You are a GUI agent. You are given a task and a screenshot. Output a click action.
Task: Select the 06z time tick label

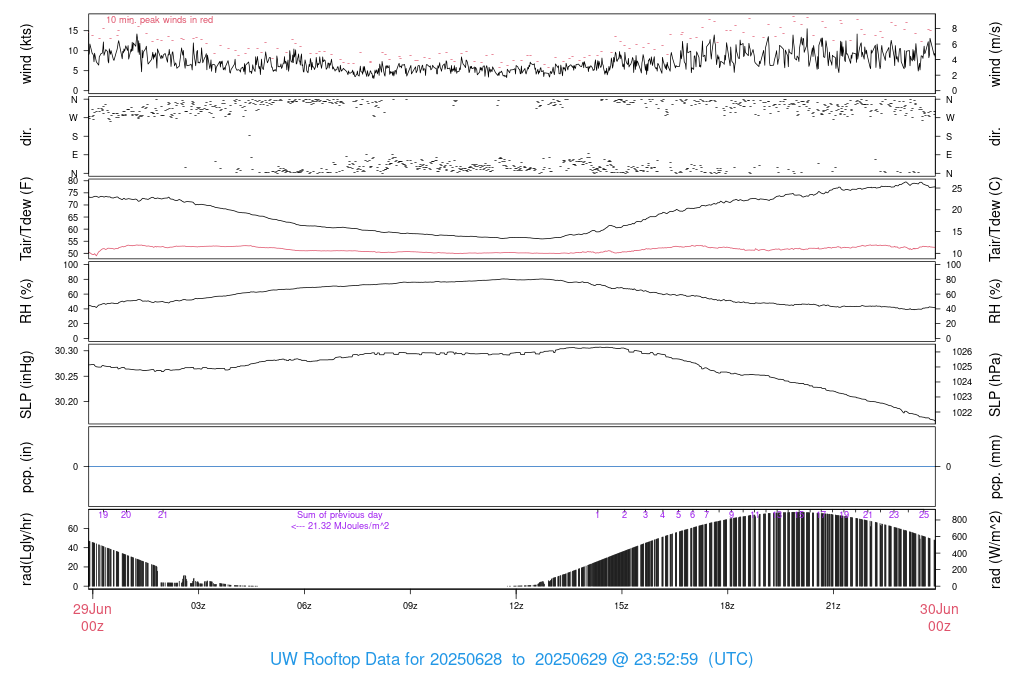pyautogui.click(x=304, y=606)
